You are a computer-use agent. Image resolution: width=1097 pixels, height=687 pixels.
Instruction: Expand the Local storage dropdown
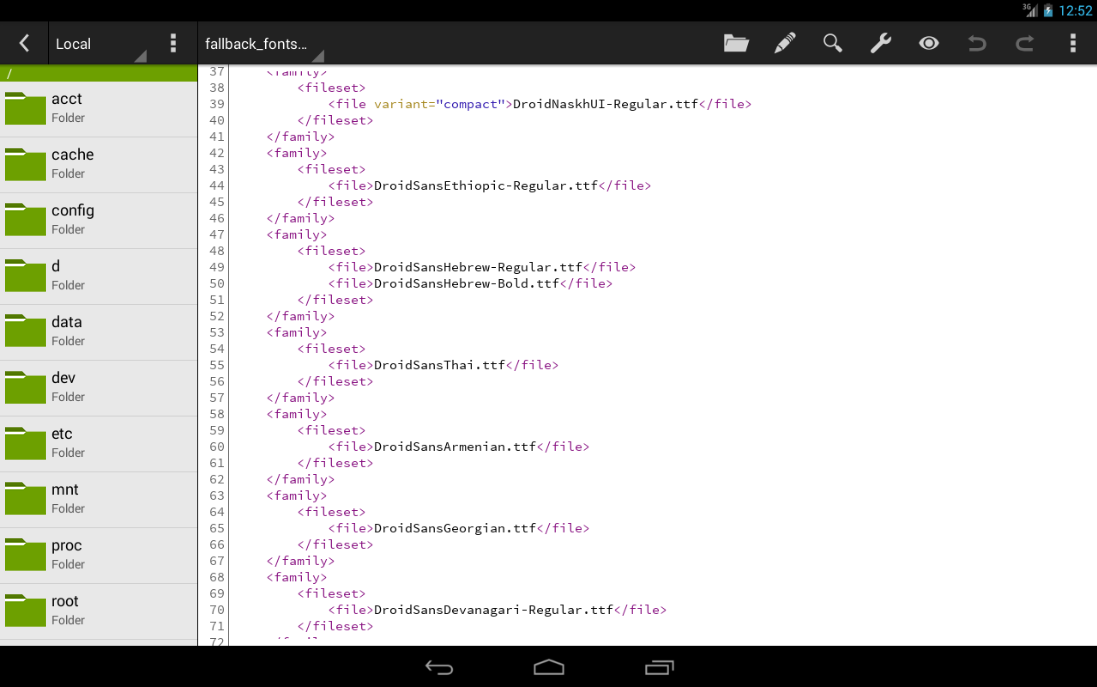[x=100, y=44]
